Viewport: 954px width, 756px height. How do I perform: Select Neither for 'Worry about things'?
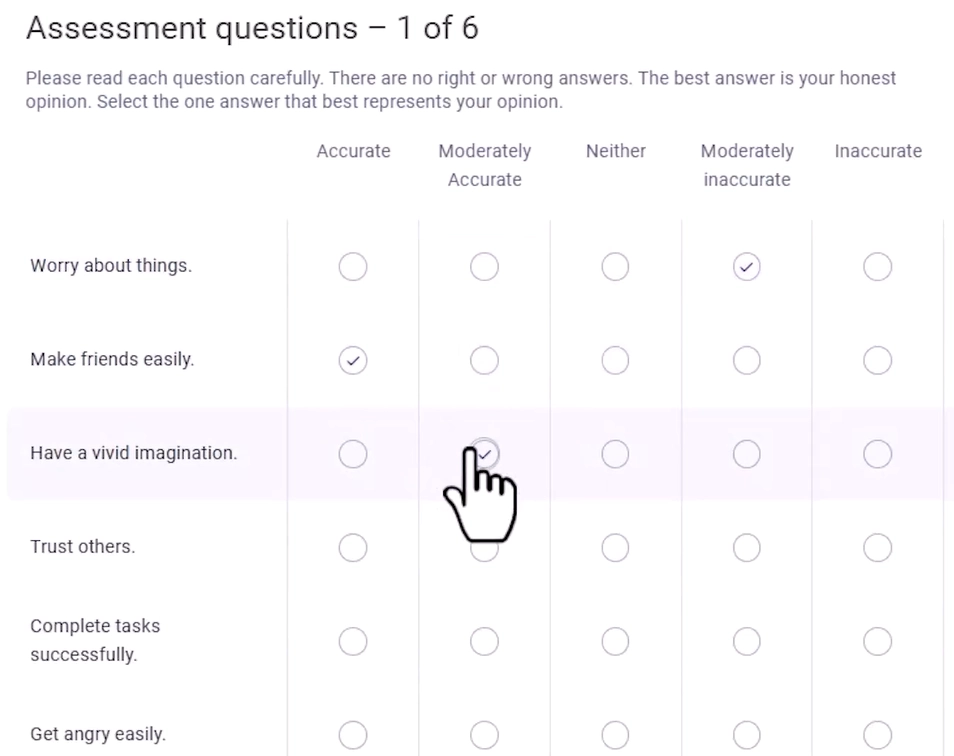pos(615,267)
